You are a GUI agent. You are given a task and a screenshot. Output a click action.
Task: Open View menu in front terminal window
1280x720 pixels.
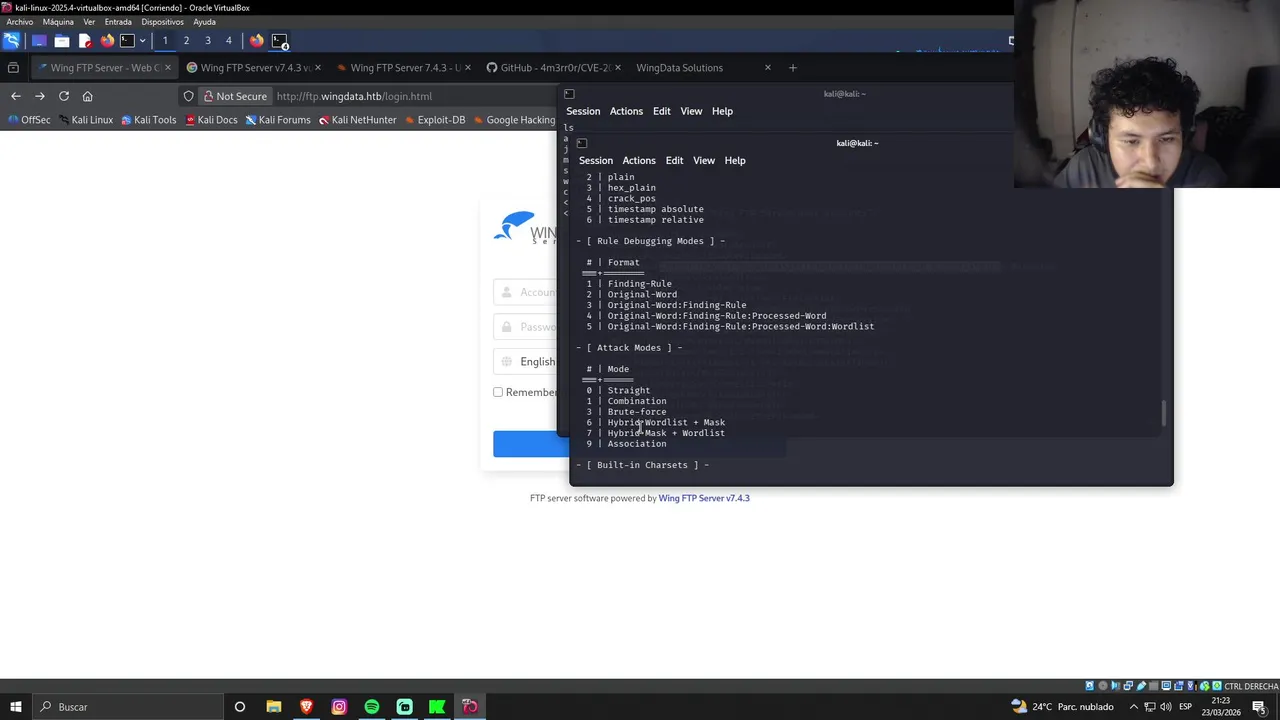[704, 160]
